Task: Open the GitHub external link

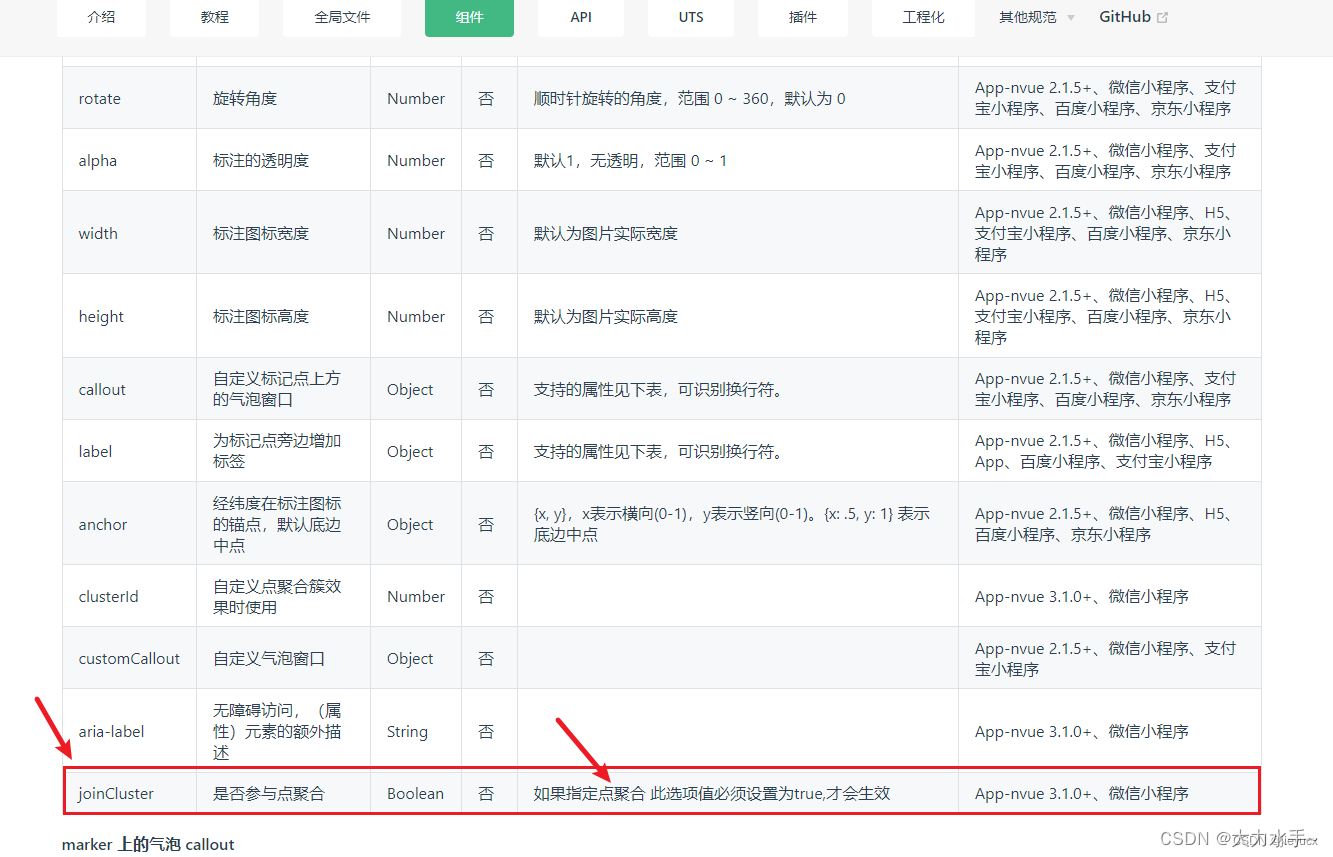Action: click(x=1133, y=17)
